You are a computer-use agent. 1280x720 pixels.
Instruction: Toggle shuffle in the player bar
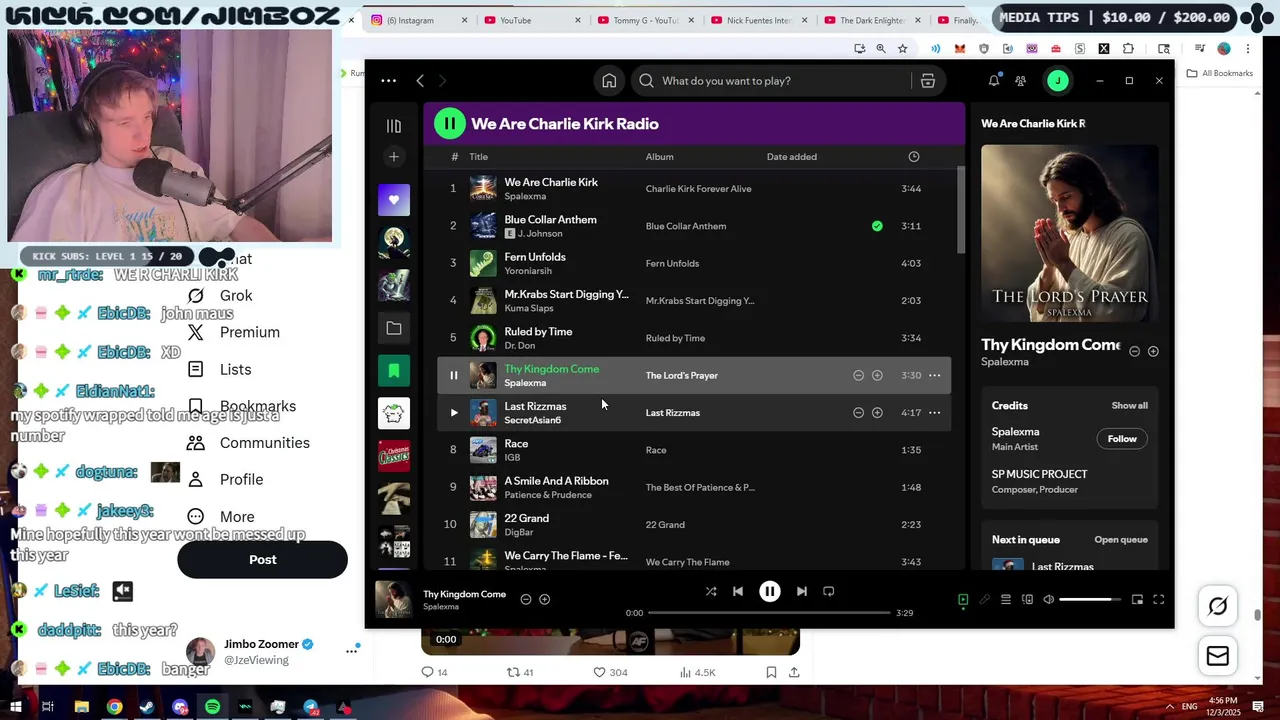click(711, 592)
